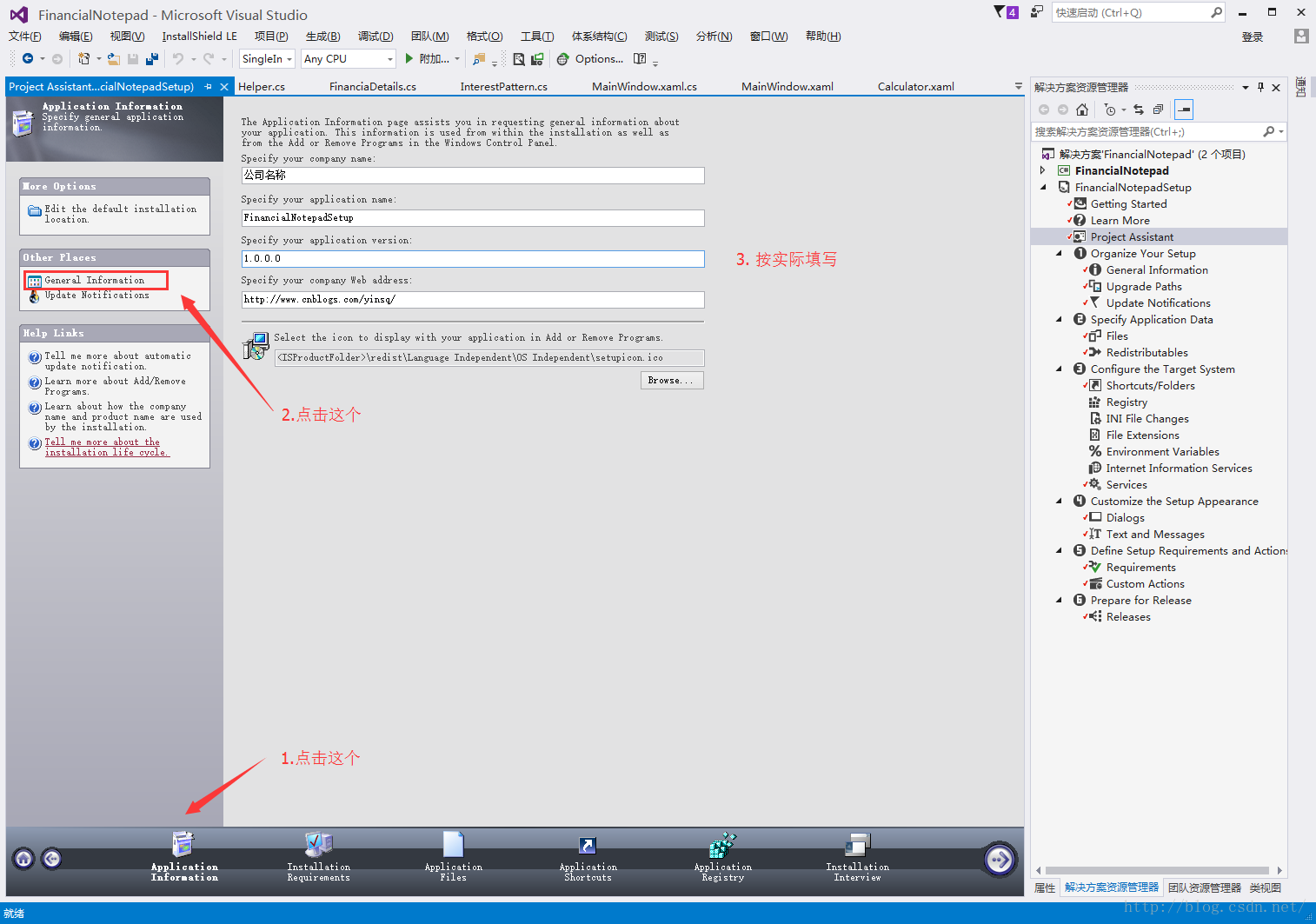Click the Save All toolbar icon
This screenshot has width=1316, height=924.
click(152, 58)
